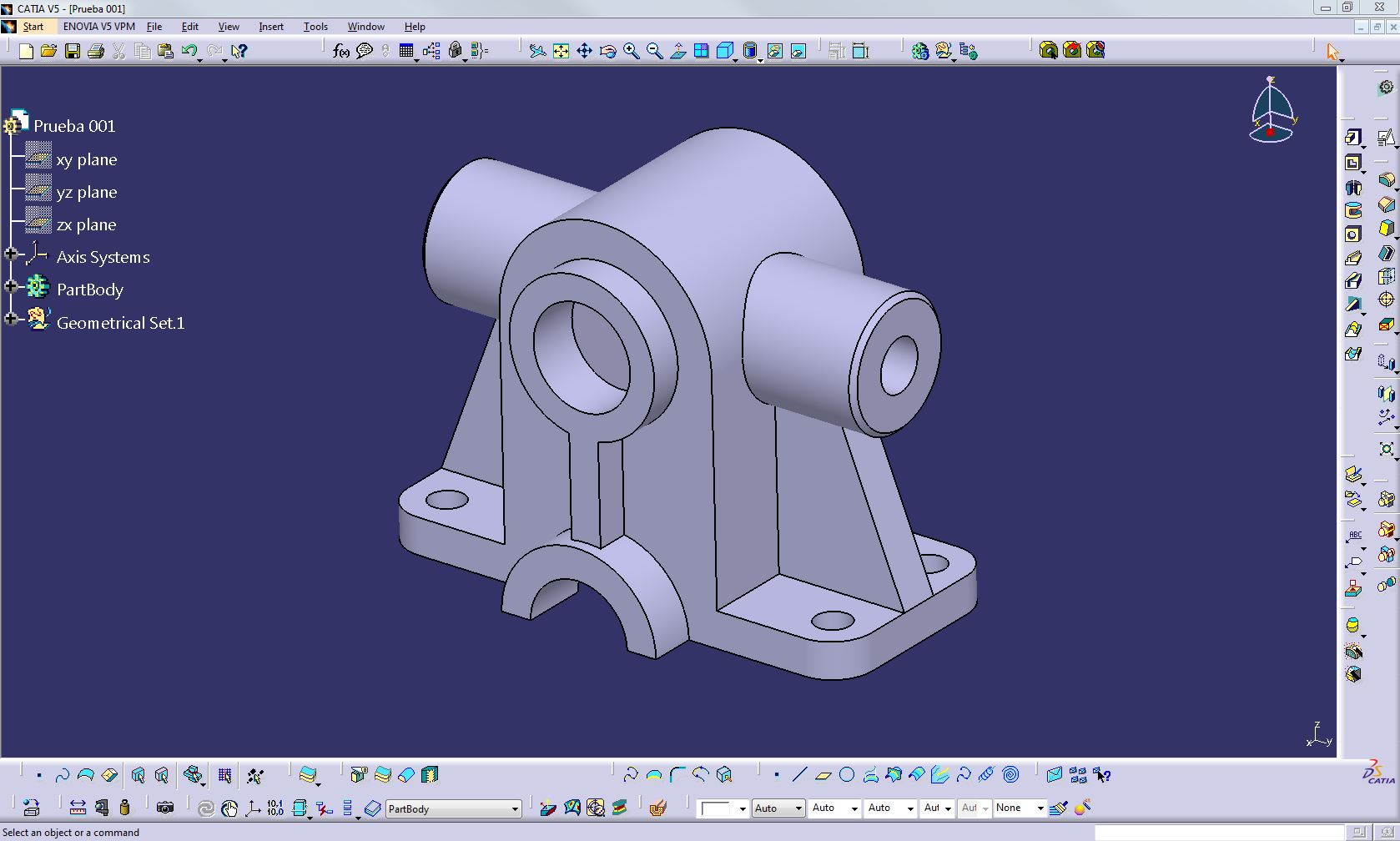Click the Groove tool icon
This screenshot has height=841, width=1400.
pyautogui.click(x=1353, y=210)
